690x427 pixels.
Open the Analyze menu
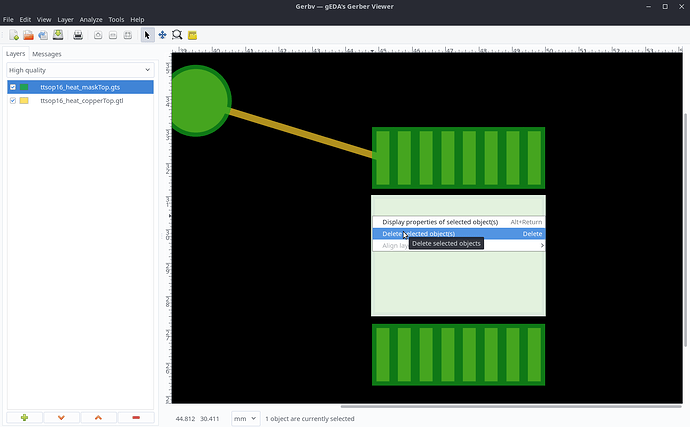tap(91, 19)
